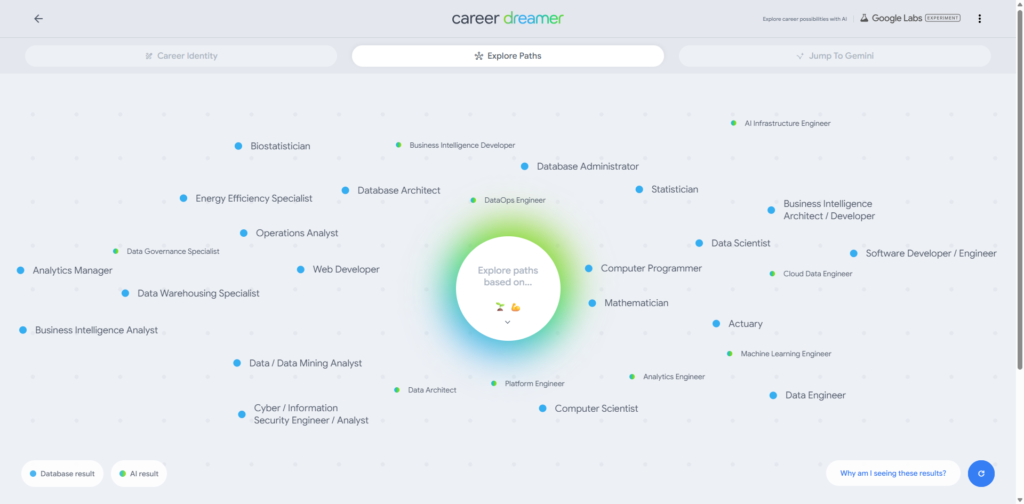Image resolution: width=1024 pixels, height=504 pixels.
Task: Open Data Warehousing Specialist
Action: [x=198, y=294]
